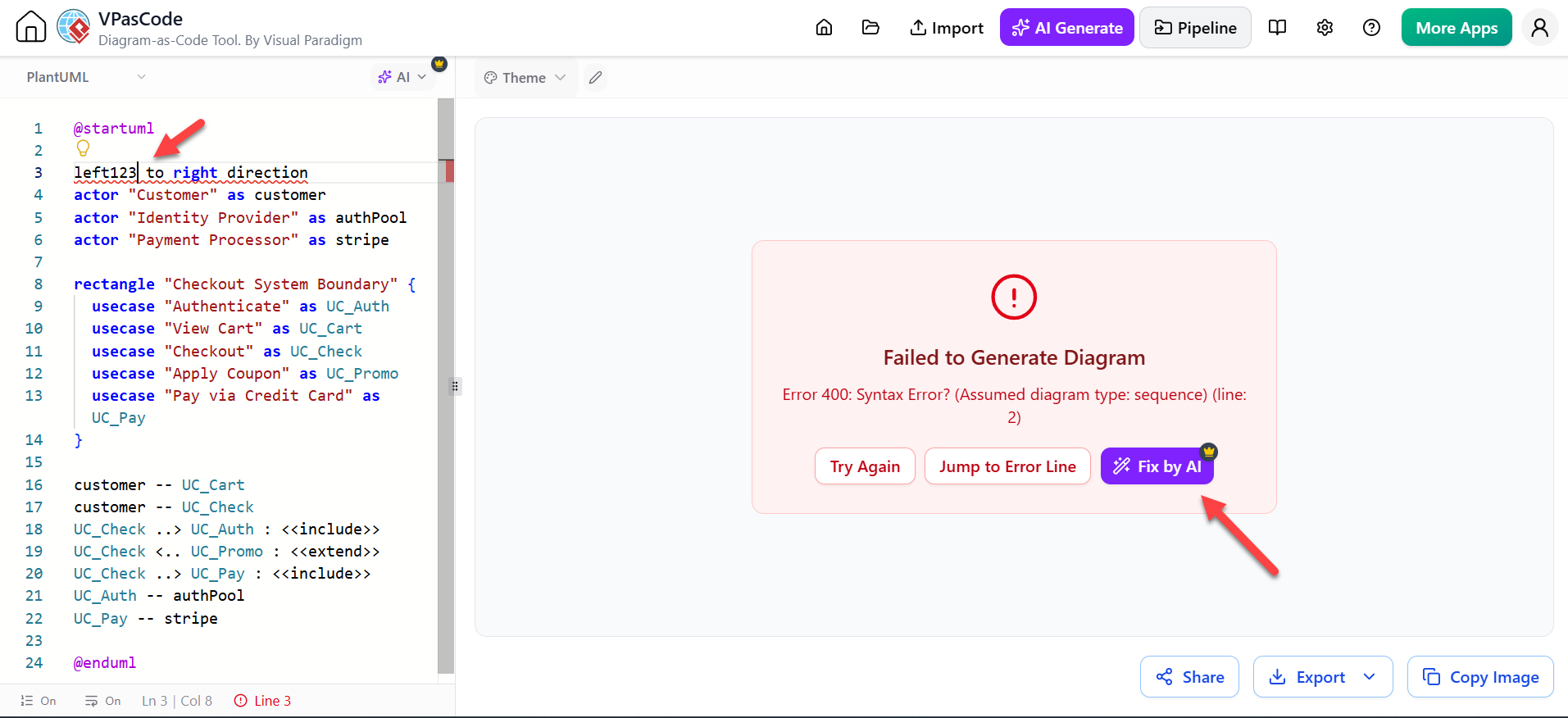Click the pencil edit icon beside Theme
Image resolution: width=1568 pixels, height=718 pixels.
tap(596, 78)
